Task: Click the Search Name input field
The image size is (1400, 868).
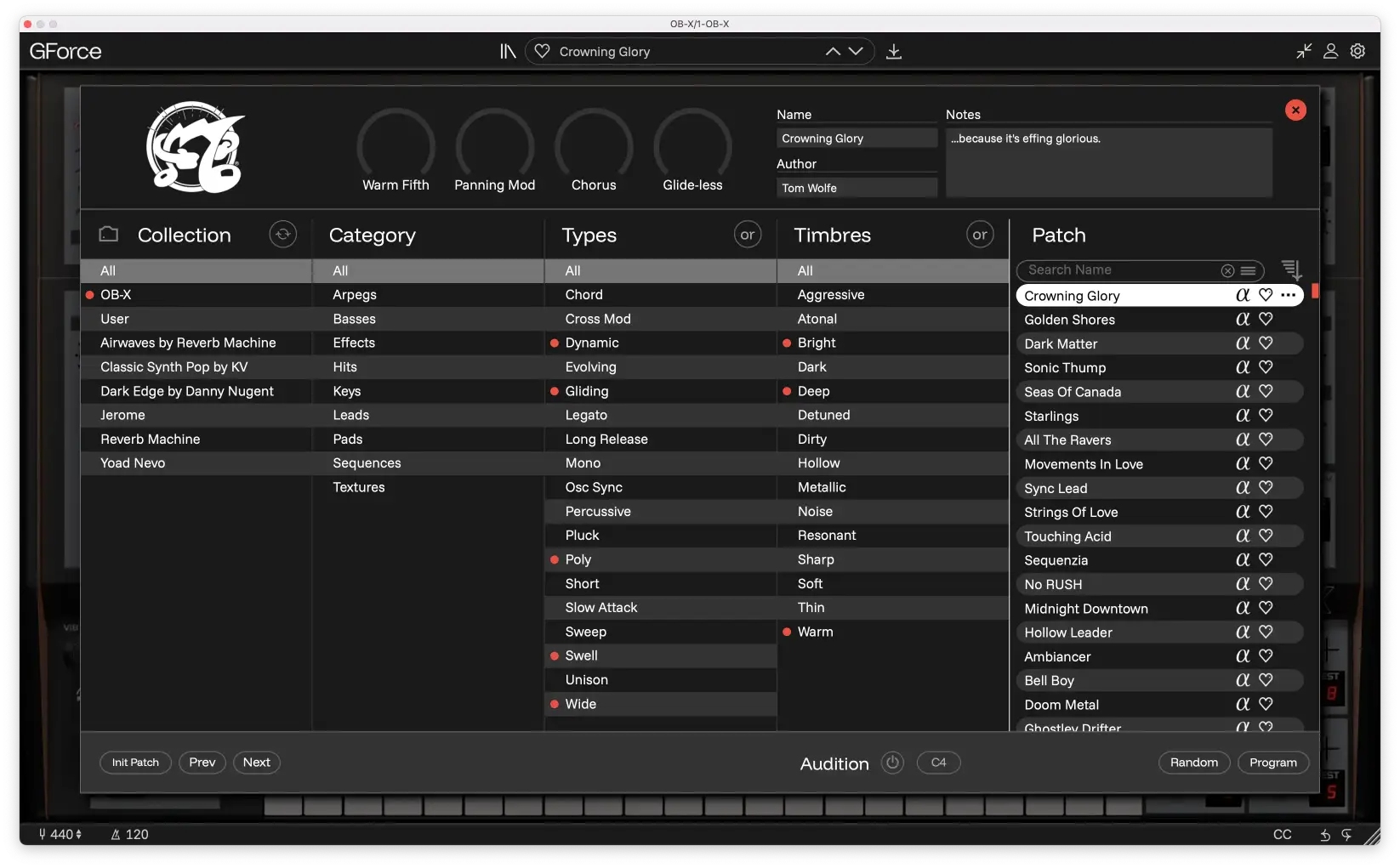Action: 1121,270
